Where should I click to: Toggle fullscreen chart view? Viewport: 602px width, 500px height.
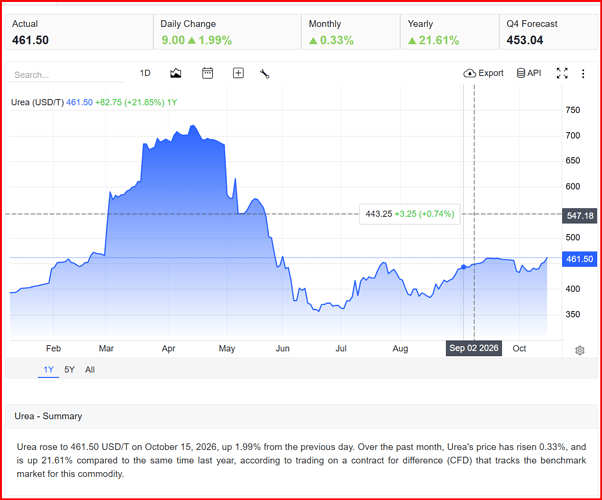coord(562,73)
